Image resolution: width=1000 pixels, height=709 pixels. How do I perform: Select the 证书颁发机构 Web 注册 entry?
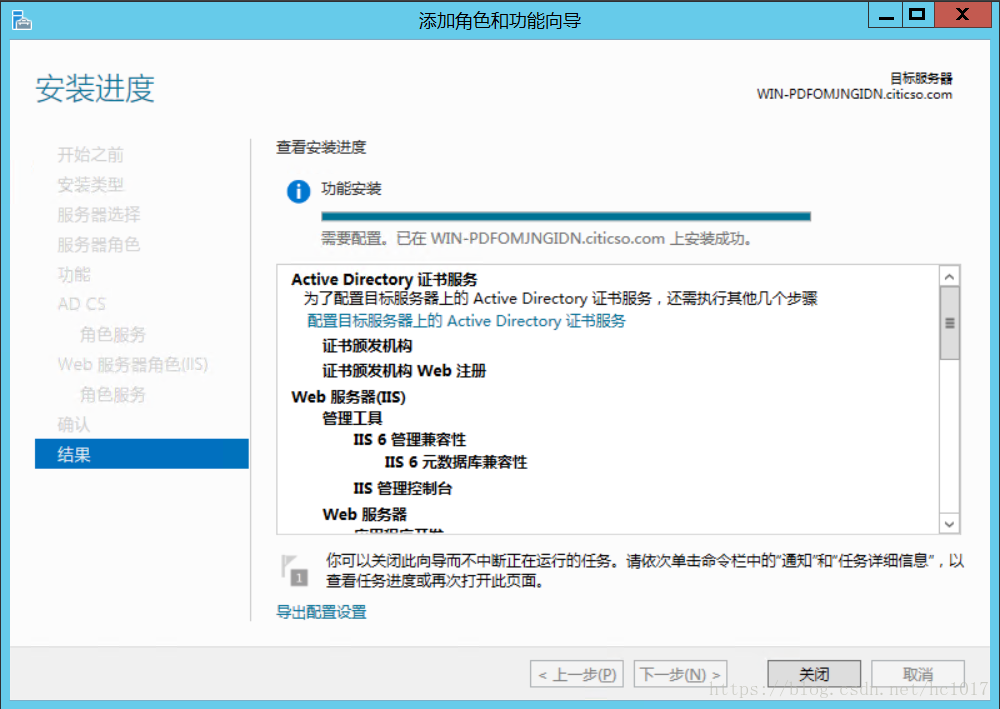tap(404, 370)
